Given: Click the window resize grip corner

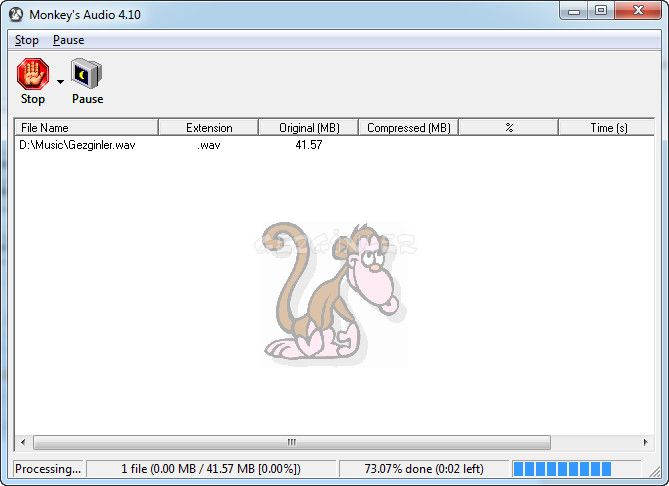Looking at the screenshot, I should point(654,471).
